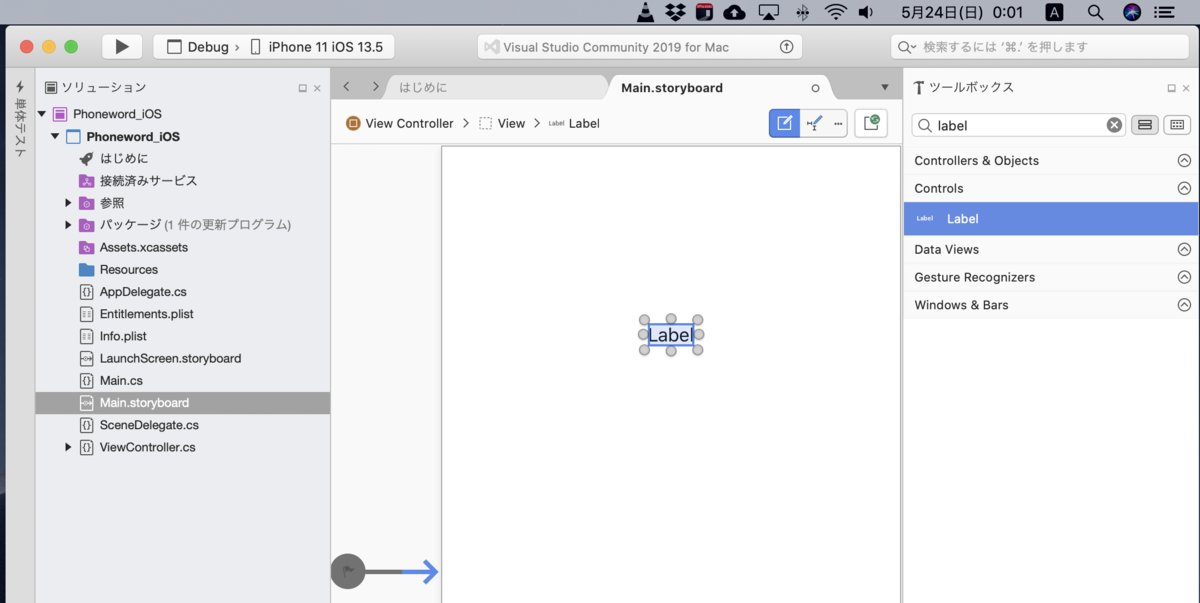Open Siri from the menu bar
The height and width of the screenshot is (603, 1200).
click(1132, 12)
